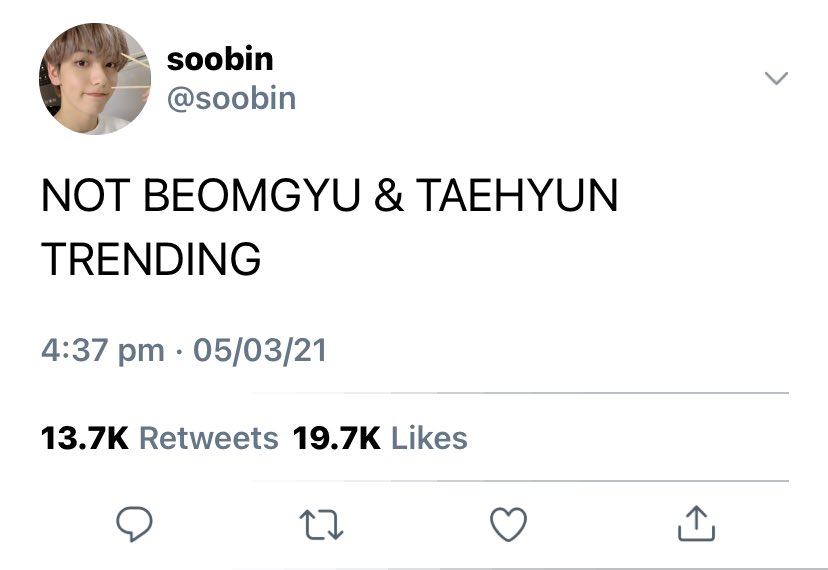Click the 05/03/21 date

[x=260, y=350]
